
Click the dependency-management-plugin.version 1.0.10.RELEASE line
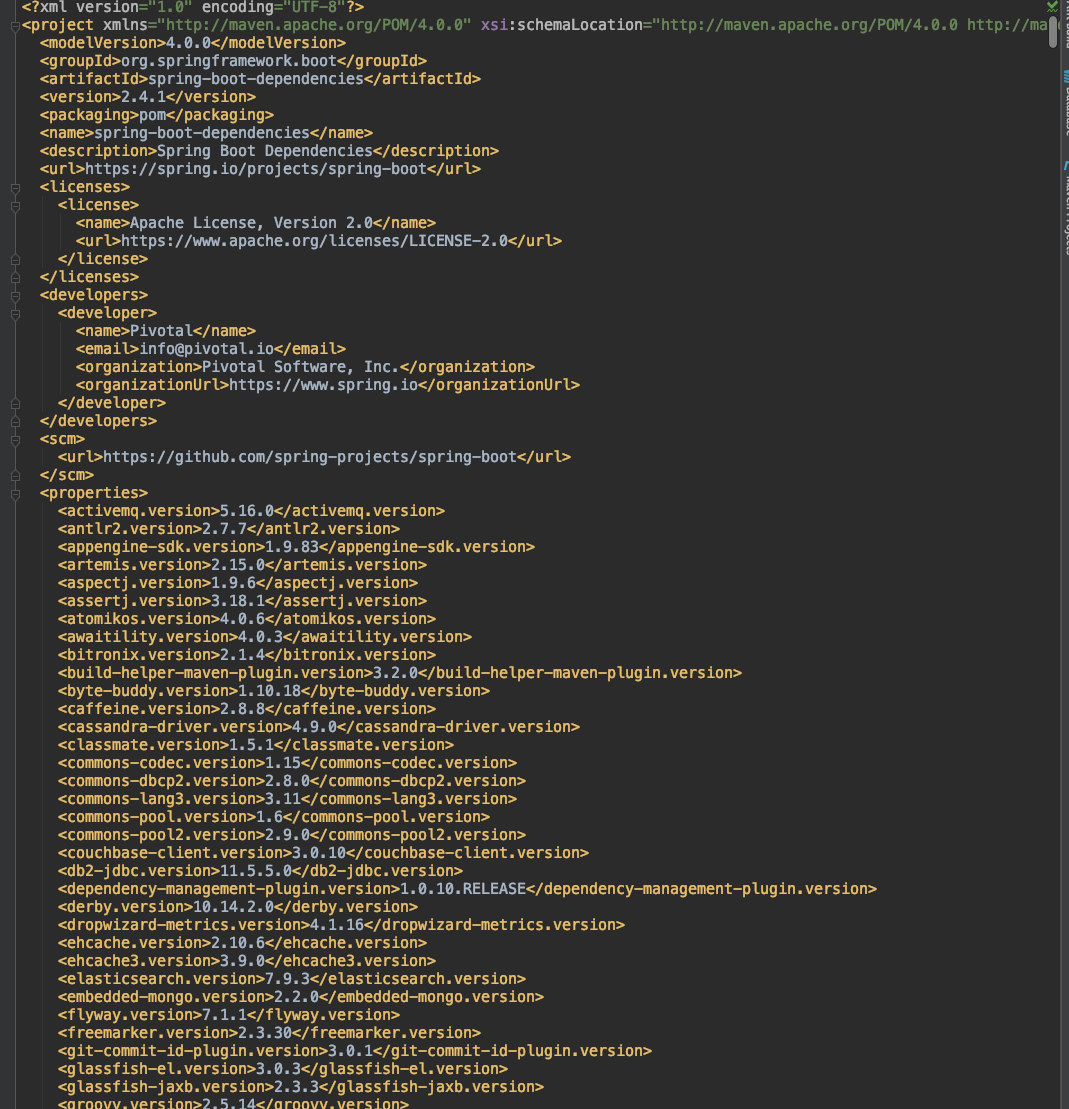point(468,890)
